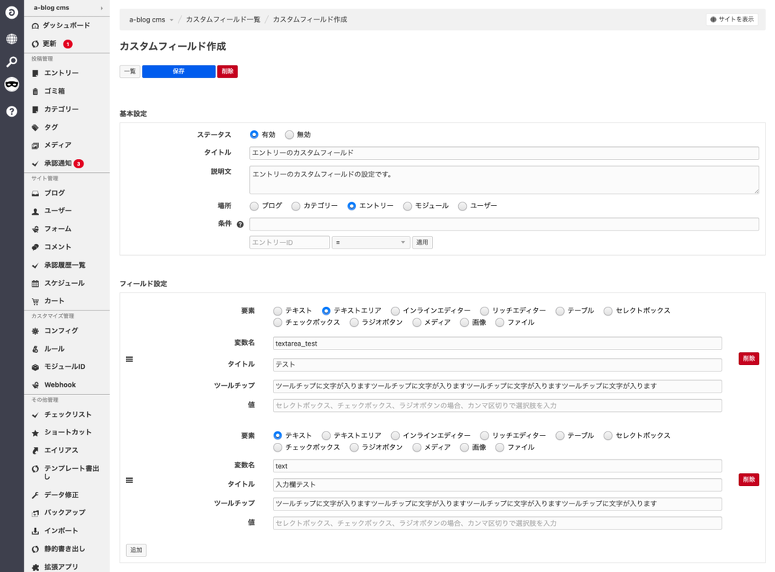775x572 pixels.
Task: Click the masked user avatar icon
Action: click(x=11, y=85)
